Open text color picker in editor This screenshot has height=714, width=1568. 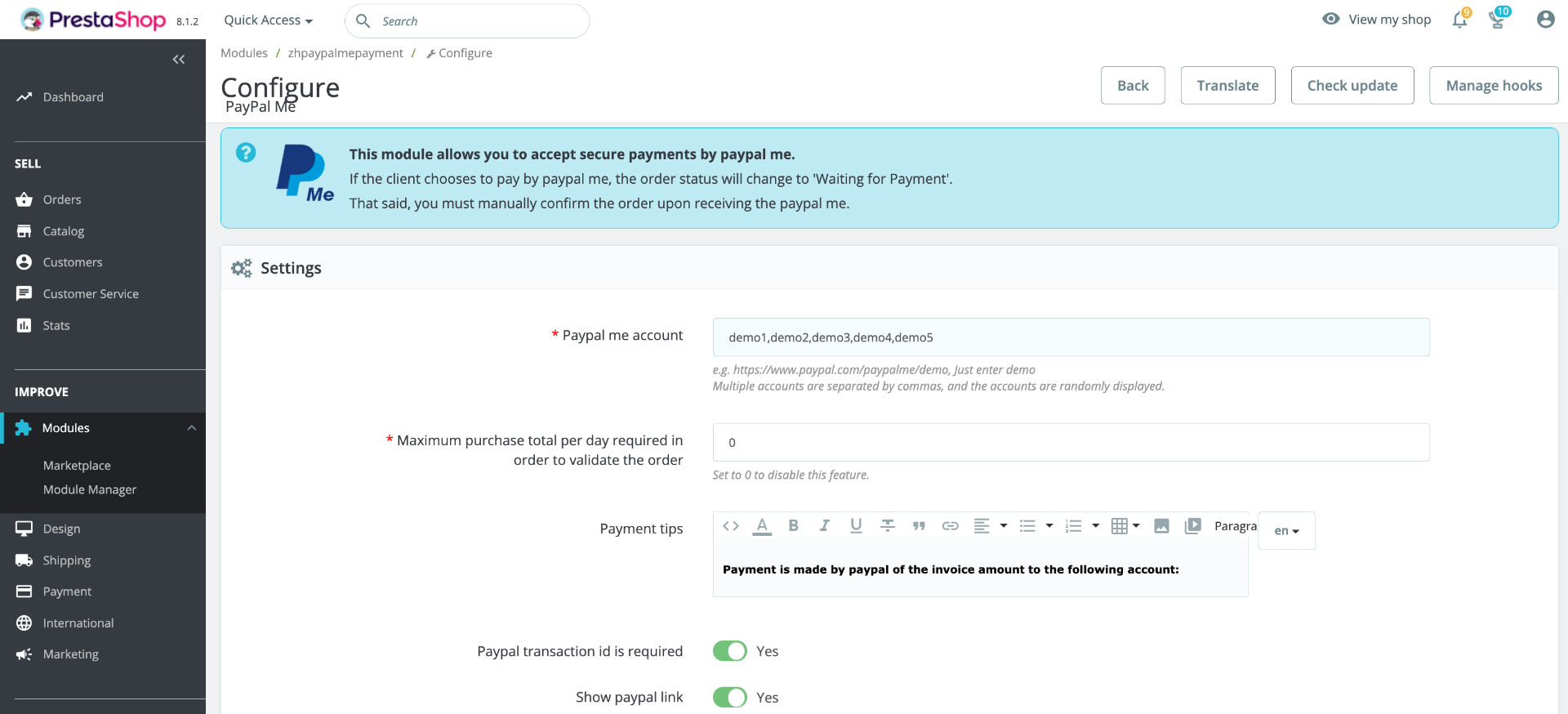click(x=762, y=526)
